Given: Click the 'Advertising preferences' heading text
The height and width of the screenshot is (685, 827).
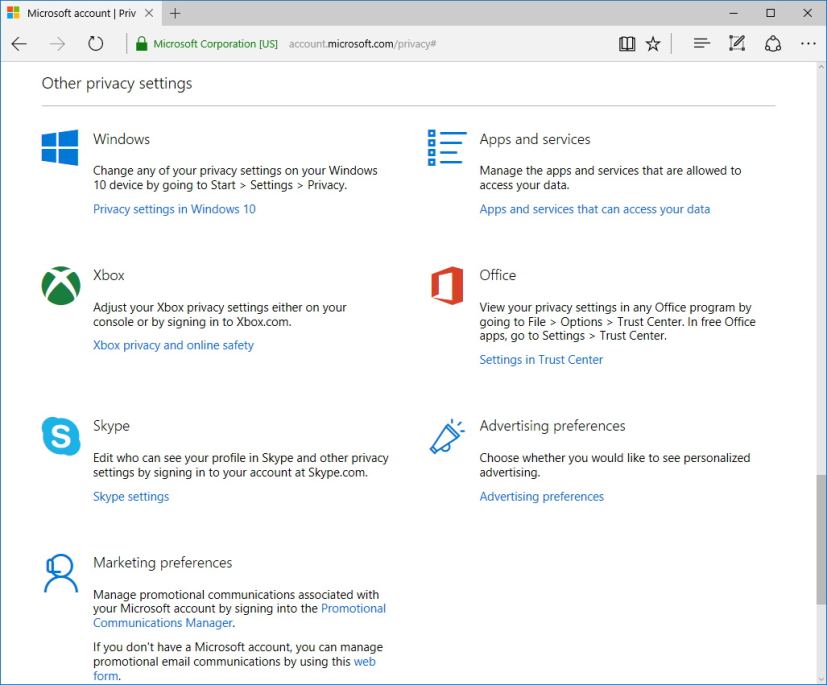Looking at the screenshot, I should (552, 426).
